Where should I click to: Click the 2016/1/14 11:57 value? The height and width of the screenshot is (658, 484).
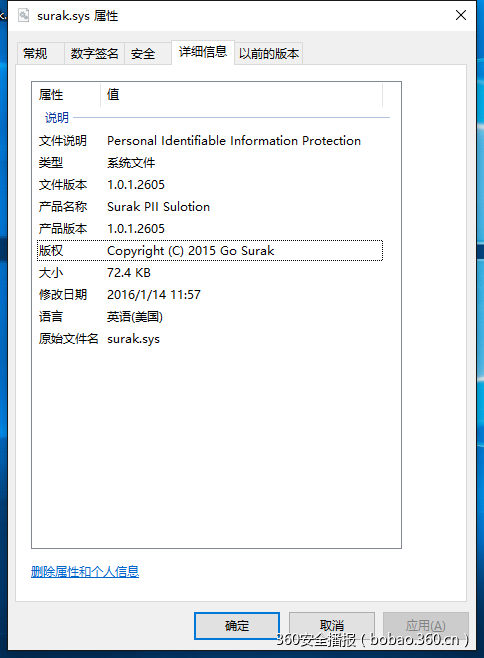point(154,295)
